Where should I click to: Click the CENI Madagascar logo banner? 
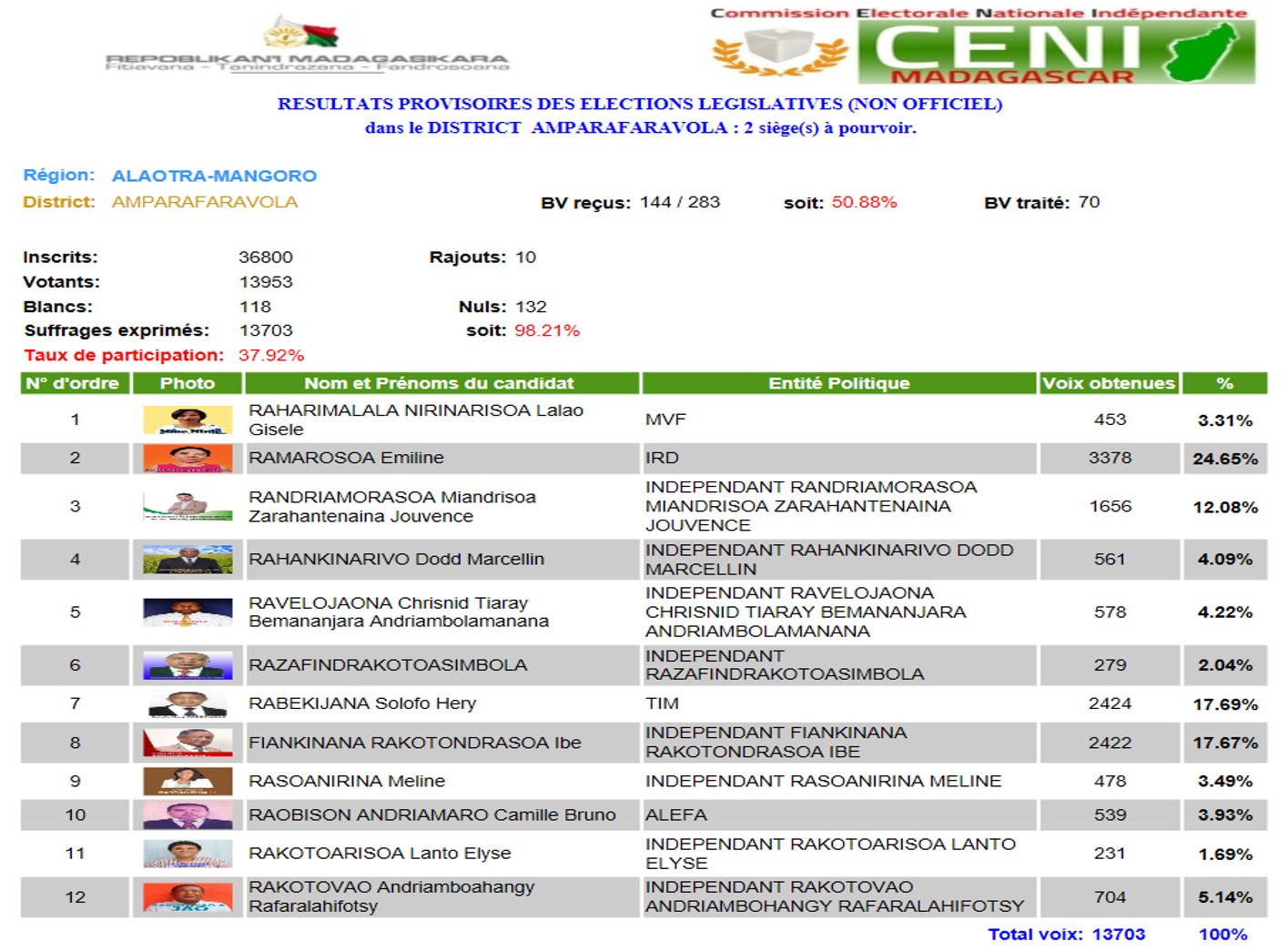tap(1056, 53)
